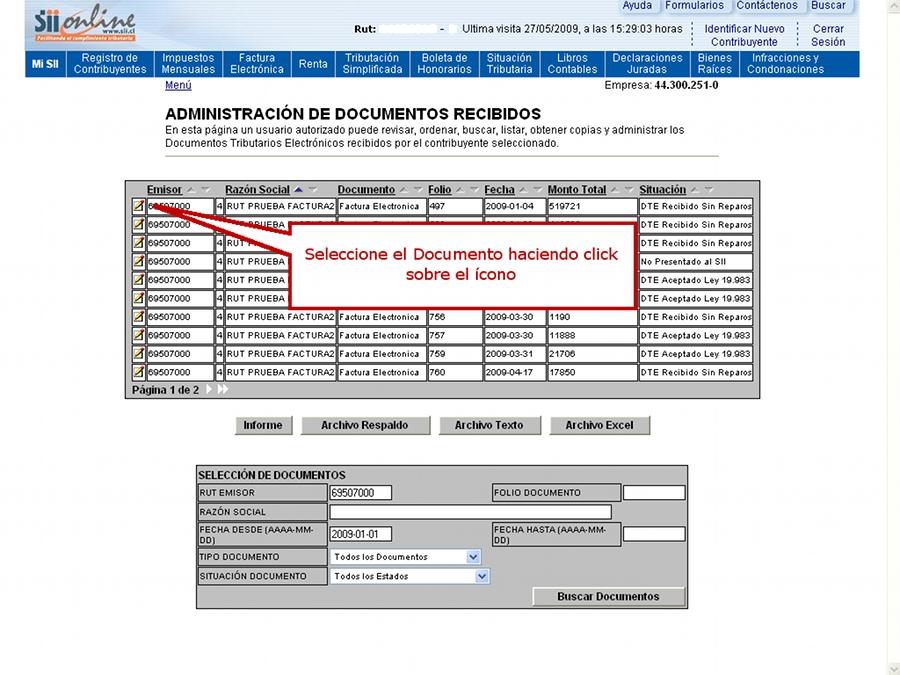This screenshot has height=675, width=900.
Task: Open Declaraciones Juradas menu
Action: 647,64
